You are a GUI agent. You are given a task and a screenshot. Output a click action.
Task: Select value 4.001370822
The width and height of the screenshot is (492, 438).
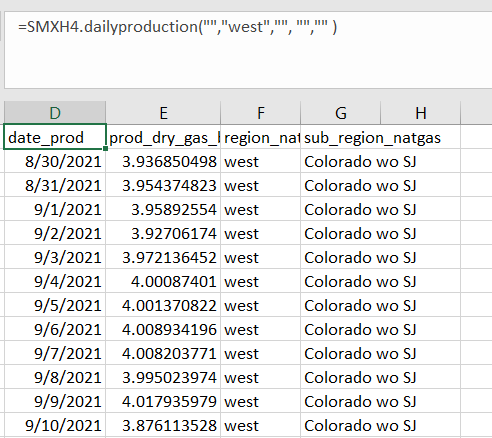tap(163, 305)
